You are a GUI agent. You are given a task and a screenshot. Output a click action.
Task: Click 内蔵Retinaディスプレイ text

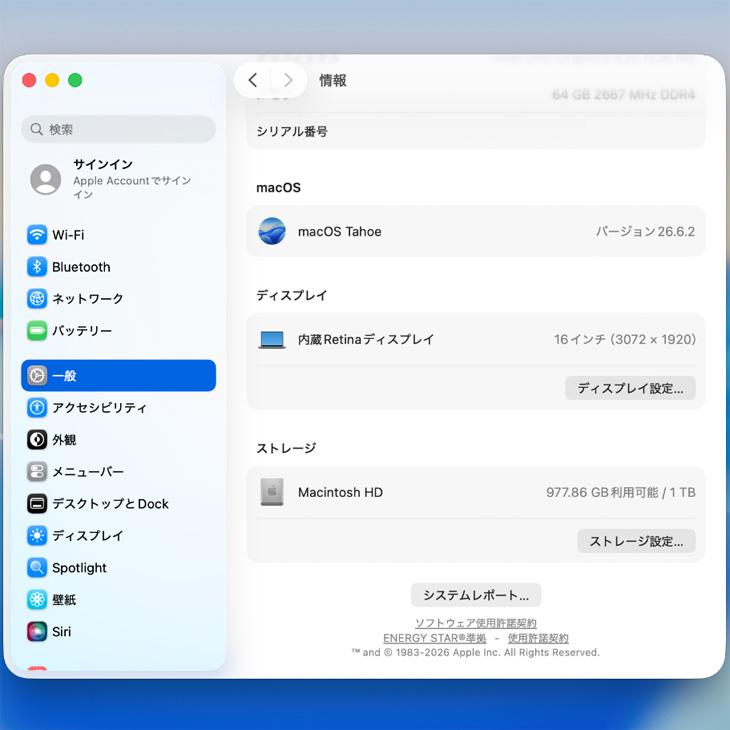point(366,339)
